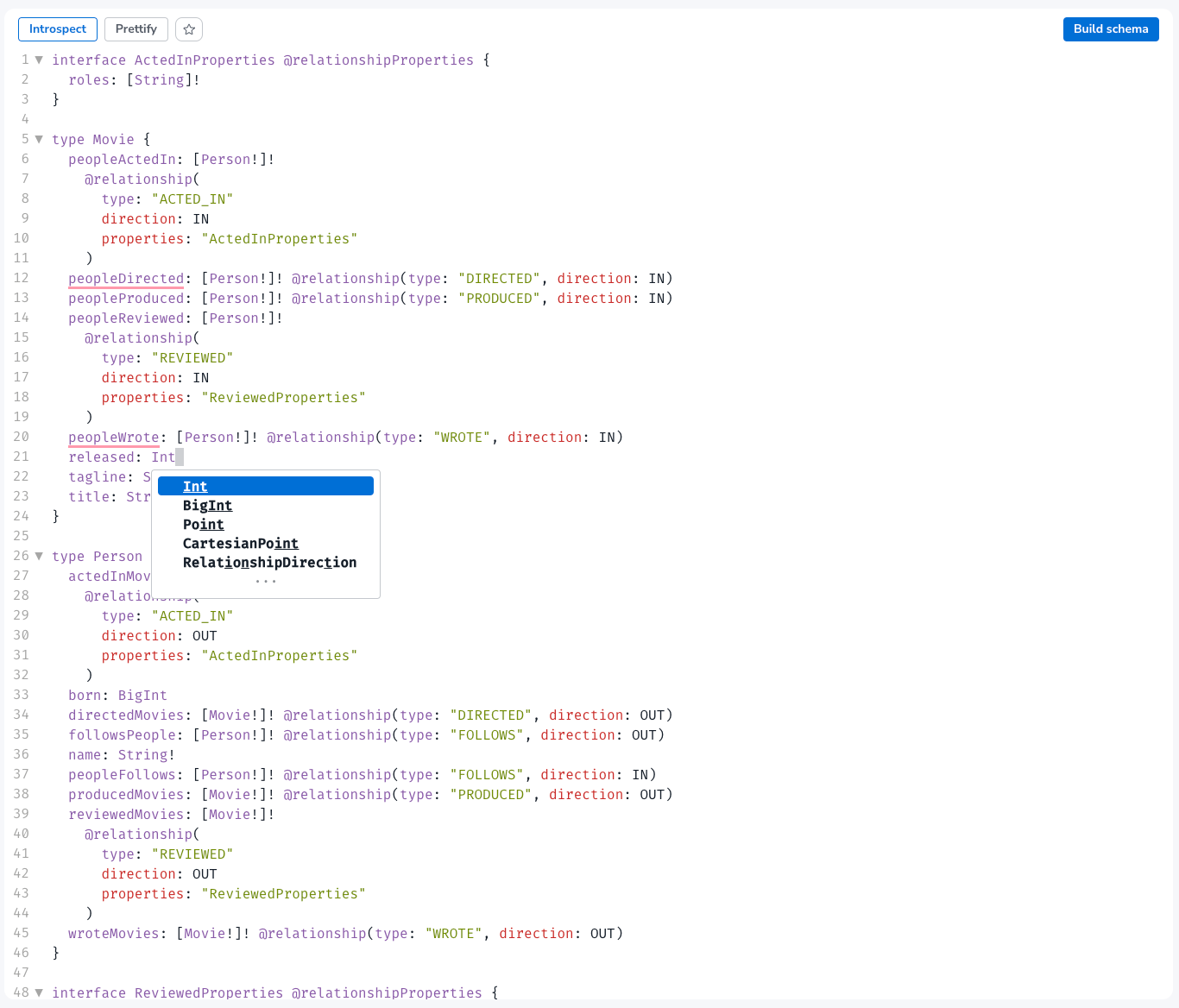Choose RelationshipDirection from autocomplete suggestions
The image size is (1179, 1008).
(x=266, y=563)
